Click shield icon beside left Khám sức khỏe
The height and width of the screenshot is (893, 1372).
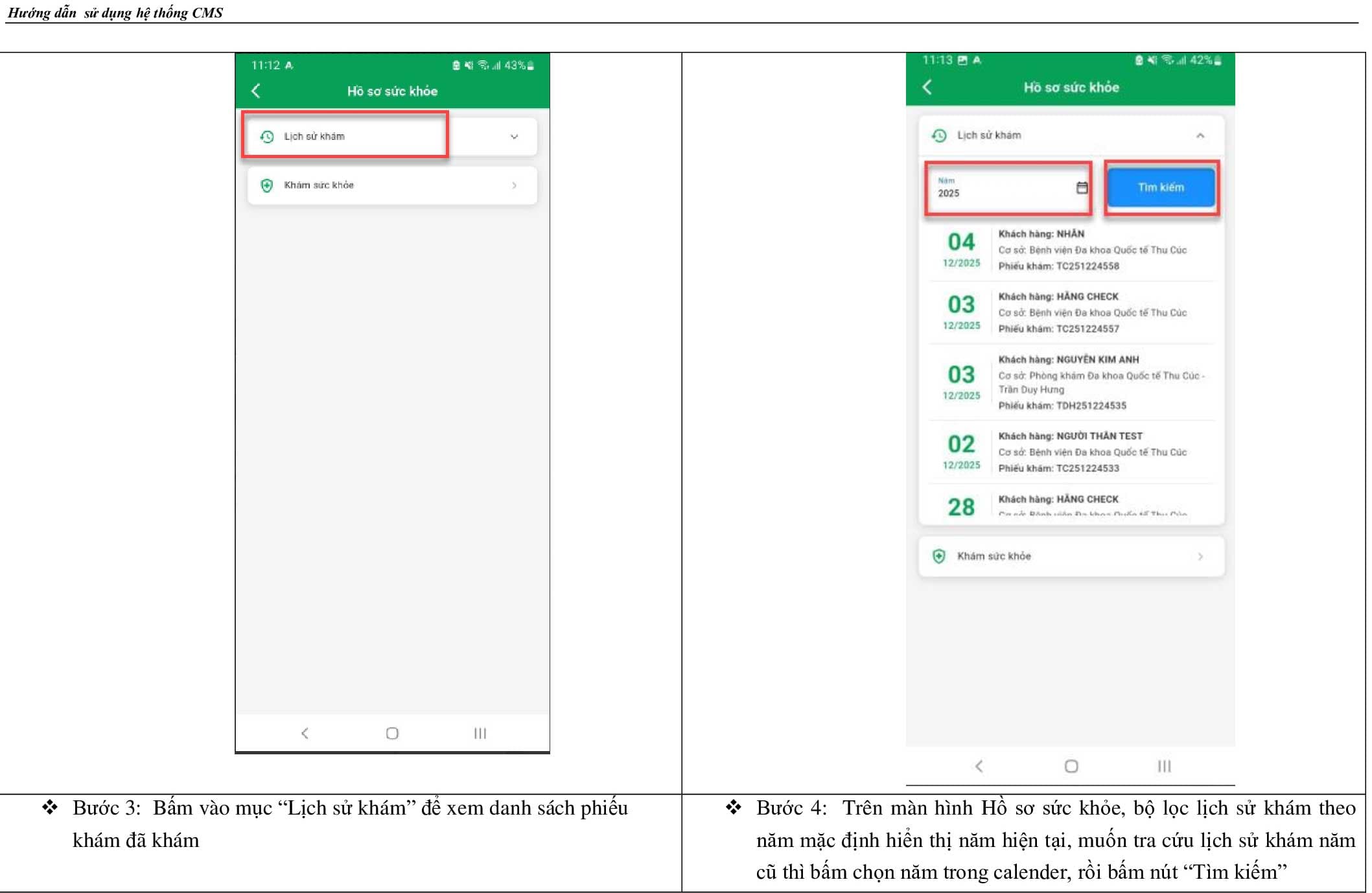click(x=266, y=185)
